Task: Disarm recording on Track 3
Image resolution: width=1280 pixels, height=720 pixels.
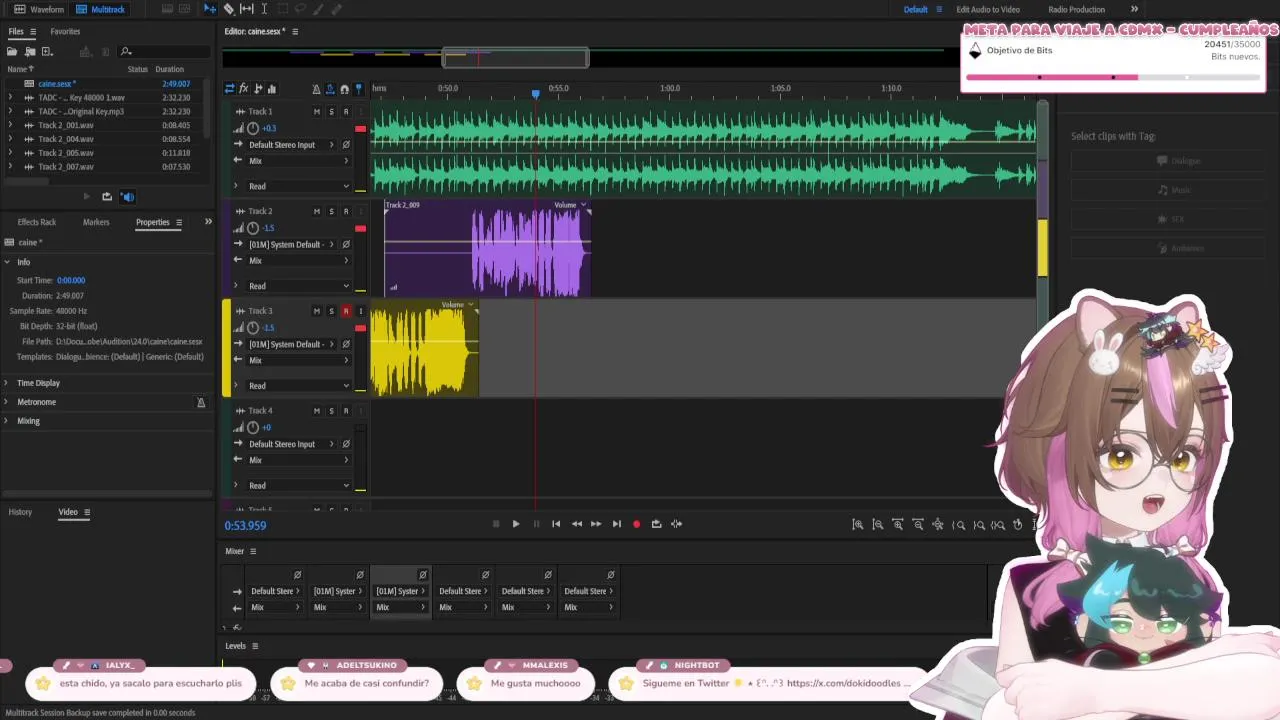Action: 346,311
